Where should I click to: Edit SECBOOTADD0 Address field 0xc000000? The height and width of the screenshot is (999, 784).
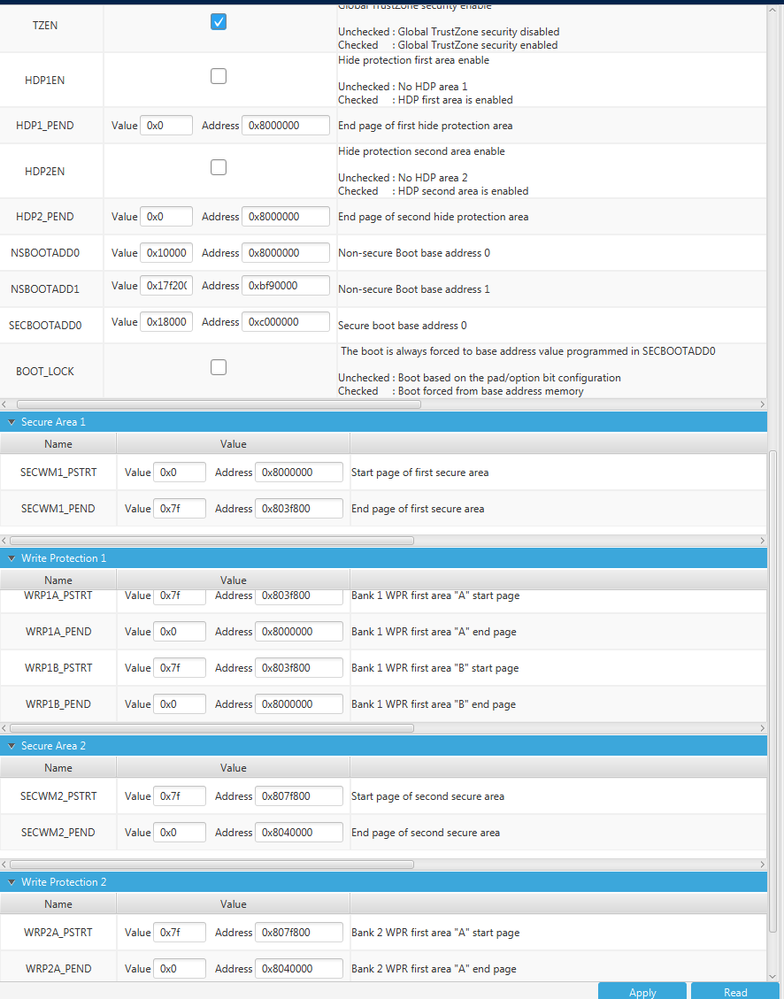286,322
